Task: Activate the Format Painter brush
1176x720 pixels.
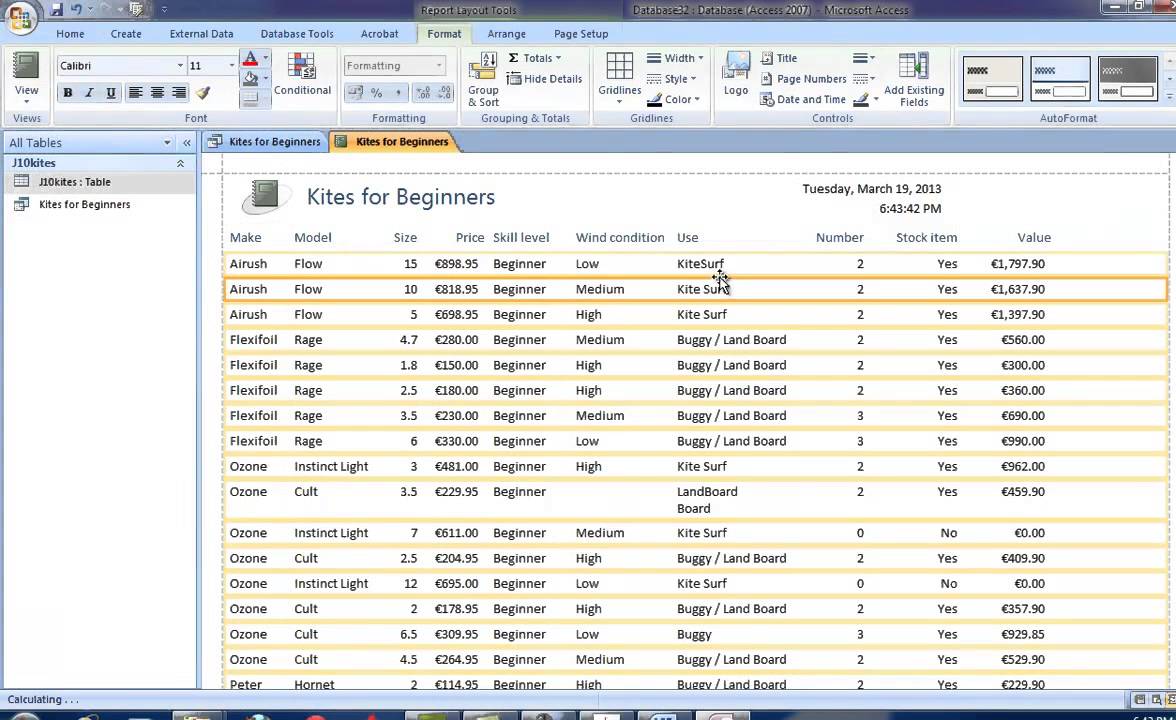Action: pos(202,93)
